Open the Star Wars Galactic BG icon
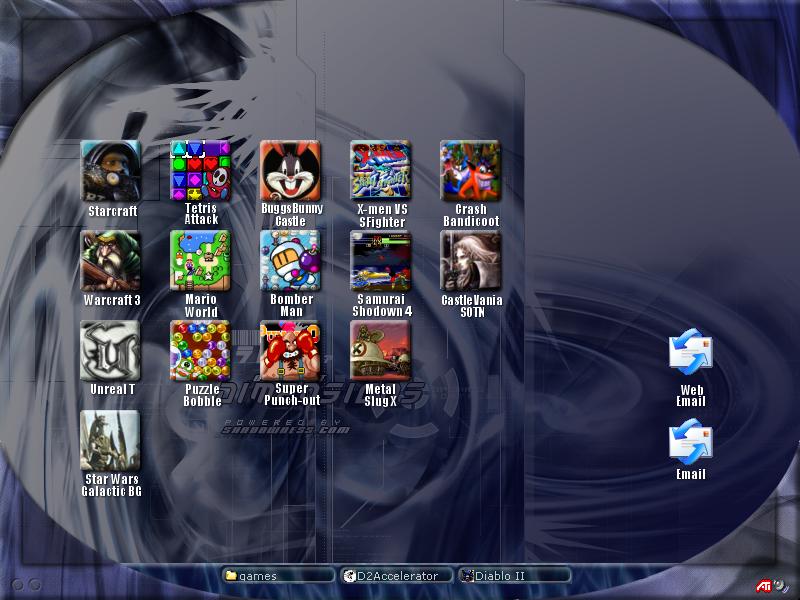 (x=110, y=440)
